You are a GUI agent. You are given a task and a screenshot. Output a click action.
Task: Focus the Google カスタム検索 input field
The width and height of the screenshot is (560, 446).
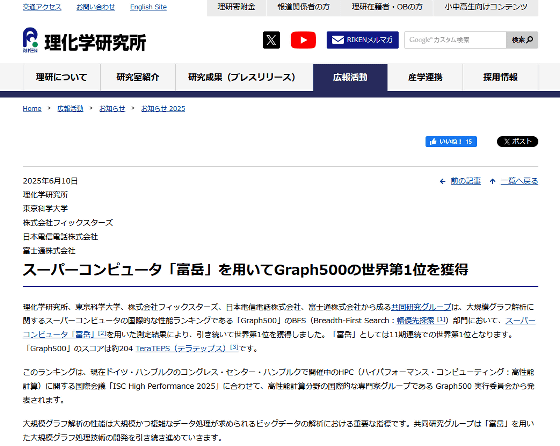coord(455,40)
